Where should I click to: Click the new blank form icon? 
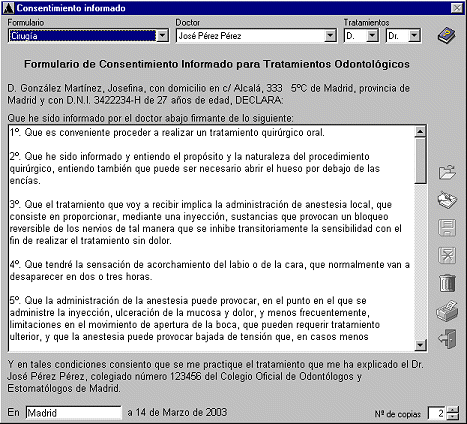point(447,200)
